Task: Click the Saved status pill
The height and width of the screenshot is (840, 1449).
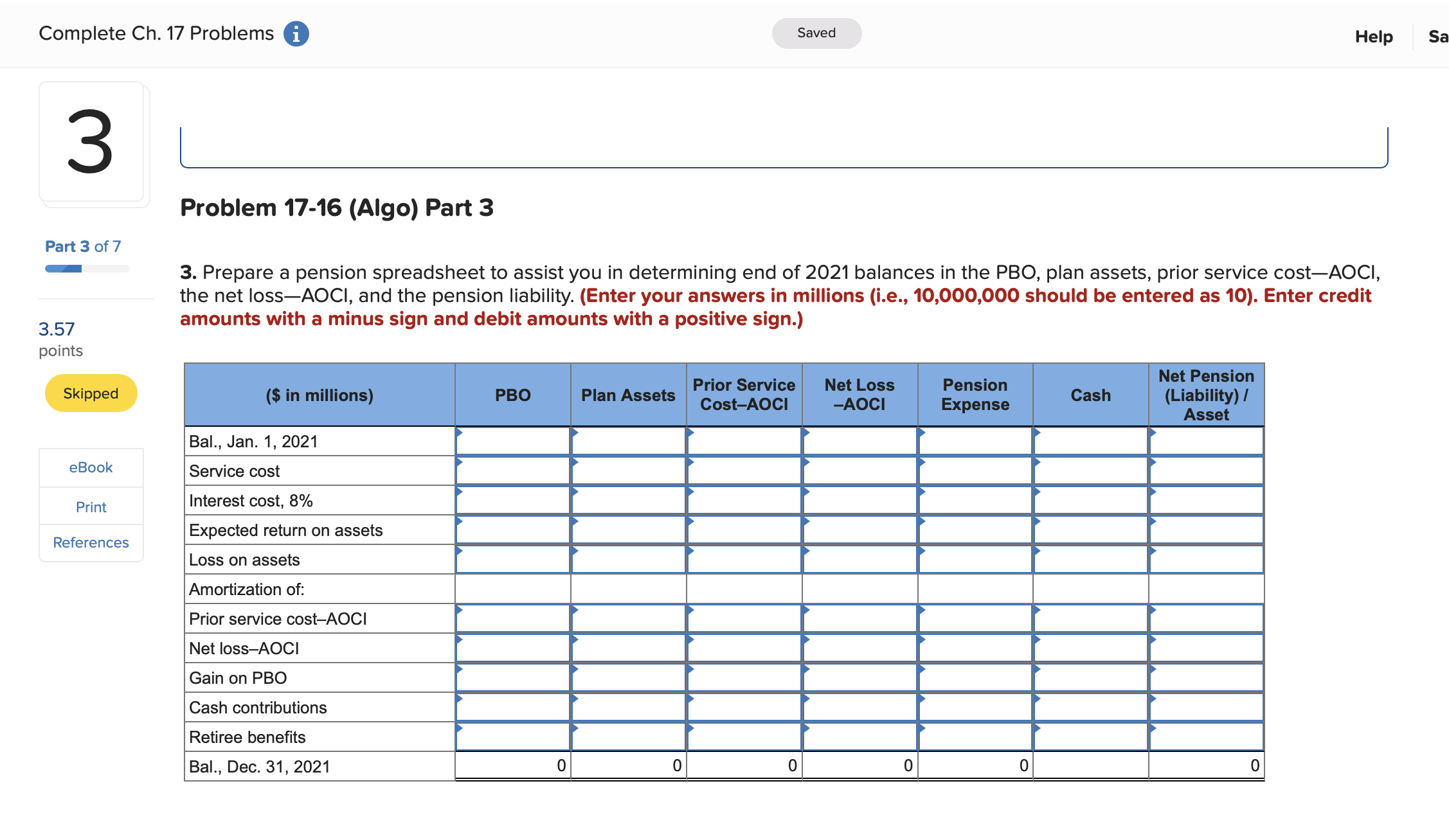Action: pos(816,33)
